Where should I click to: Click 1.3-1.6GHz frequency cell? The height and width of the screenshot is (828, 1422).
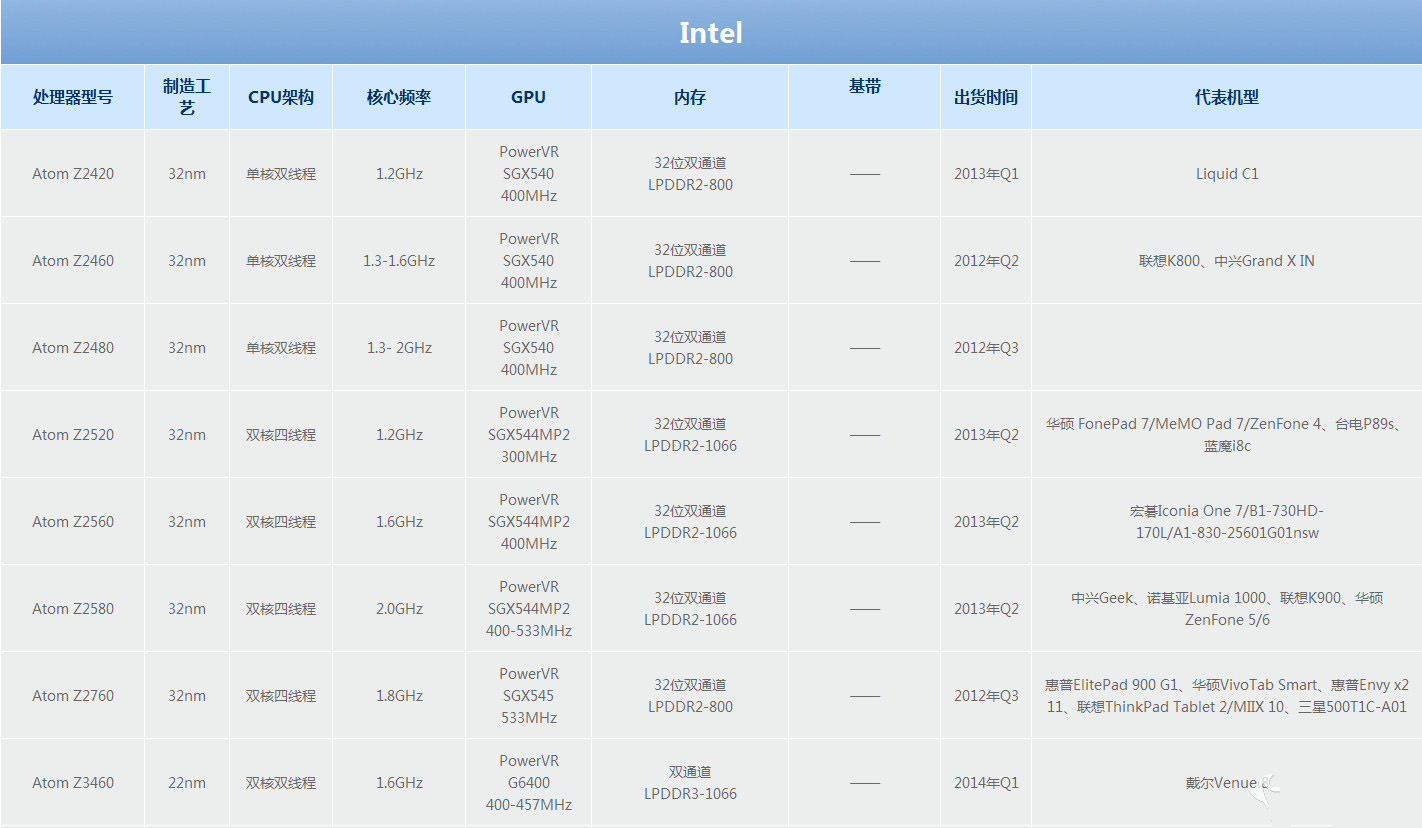click(x=399, y=261)
